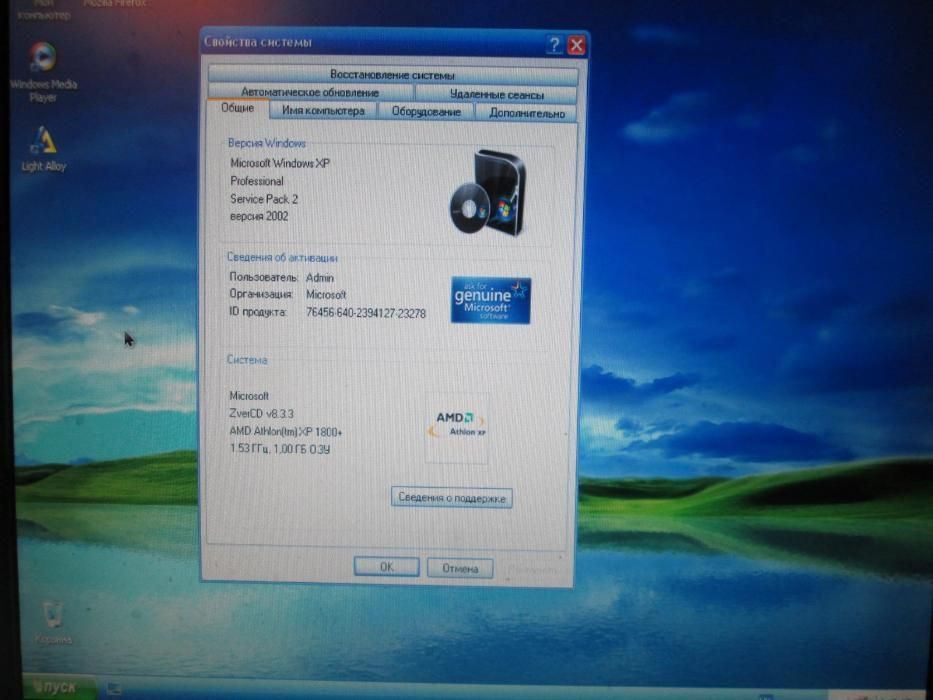Screen dimensions: 933x700
Task: Click the версия 2002 text
Action: [x=259, y=217]
